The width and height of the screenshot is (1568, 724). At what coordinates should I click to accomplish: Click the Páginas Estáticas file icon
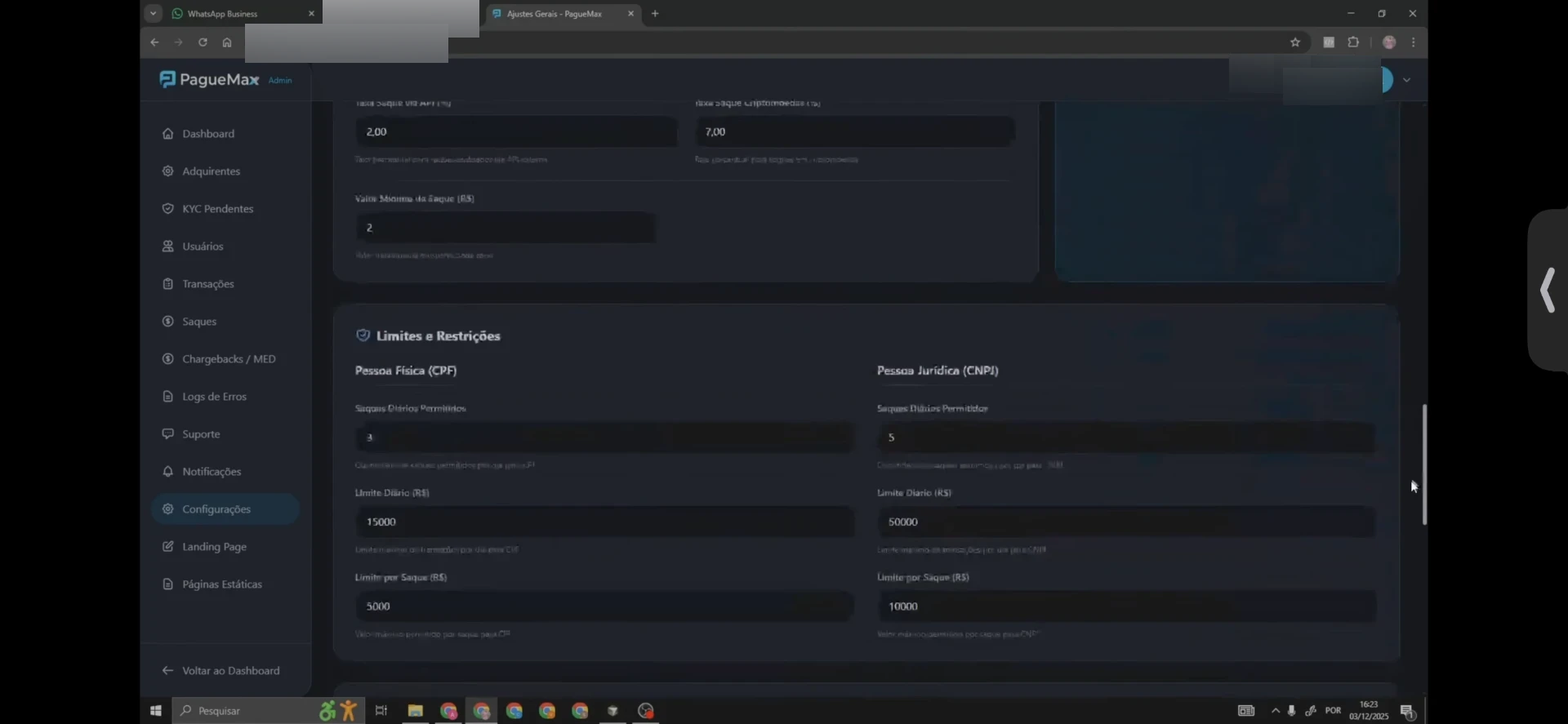[167, 584]
